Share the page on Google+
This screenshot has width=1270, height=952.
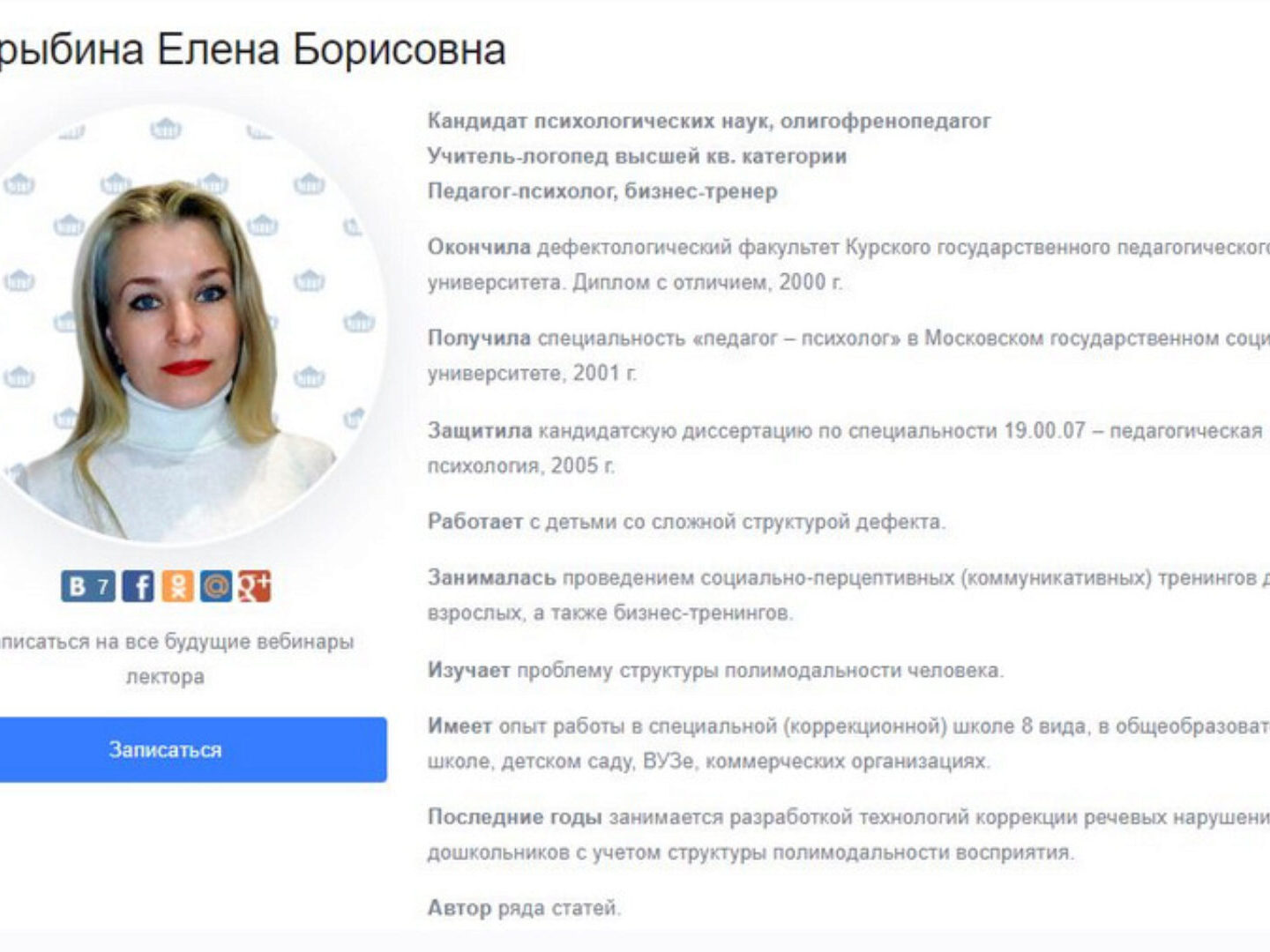(254, 586)
